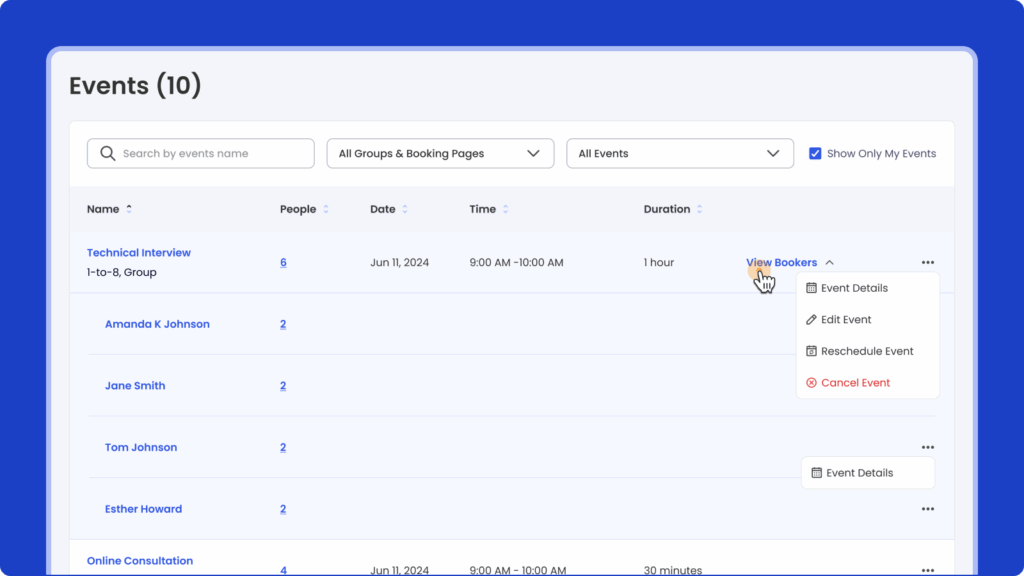Select Cancel Event in red

coord(855,383)
